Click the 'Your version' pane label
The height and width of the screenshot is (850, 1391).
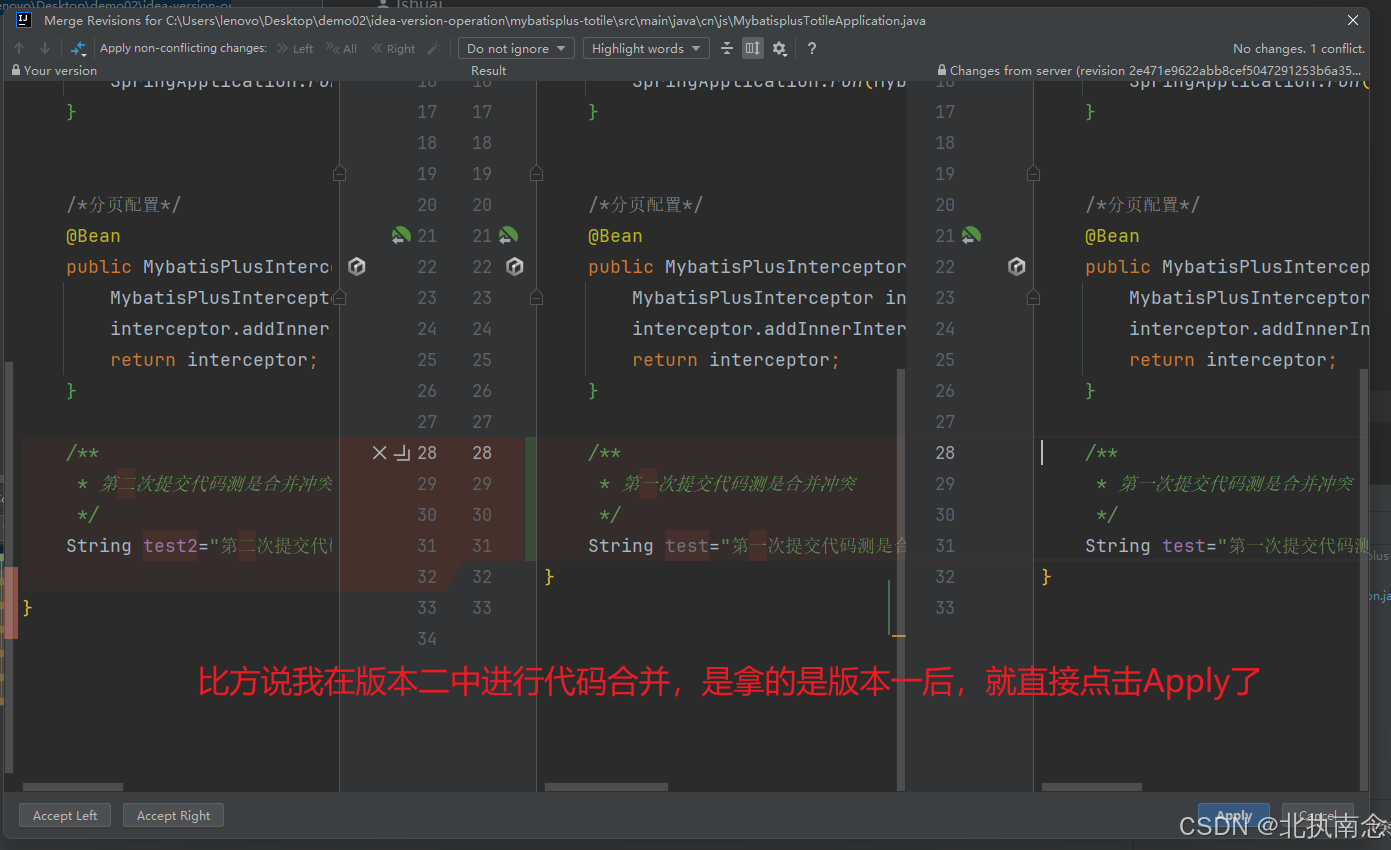tap(61, 71)
